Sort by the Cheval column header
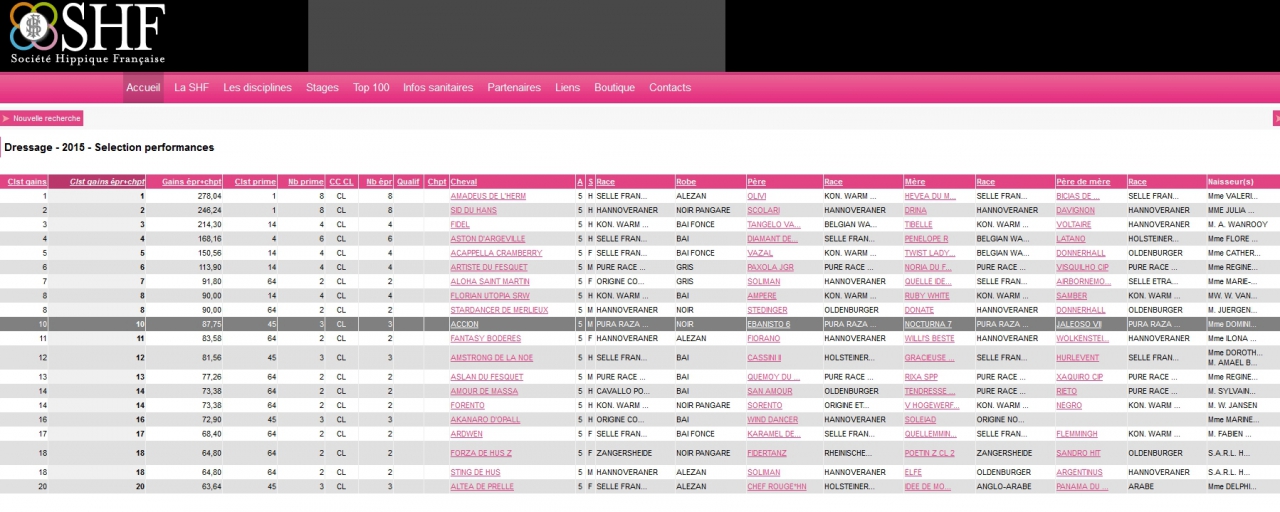The image size is (1280, 512). 464,182
